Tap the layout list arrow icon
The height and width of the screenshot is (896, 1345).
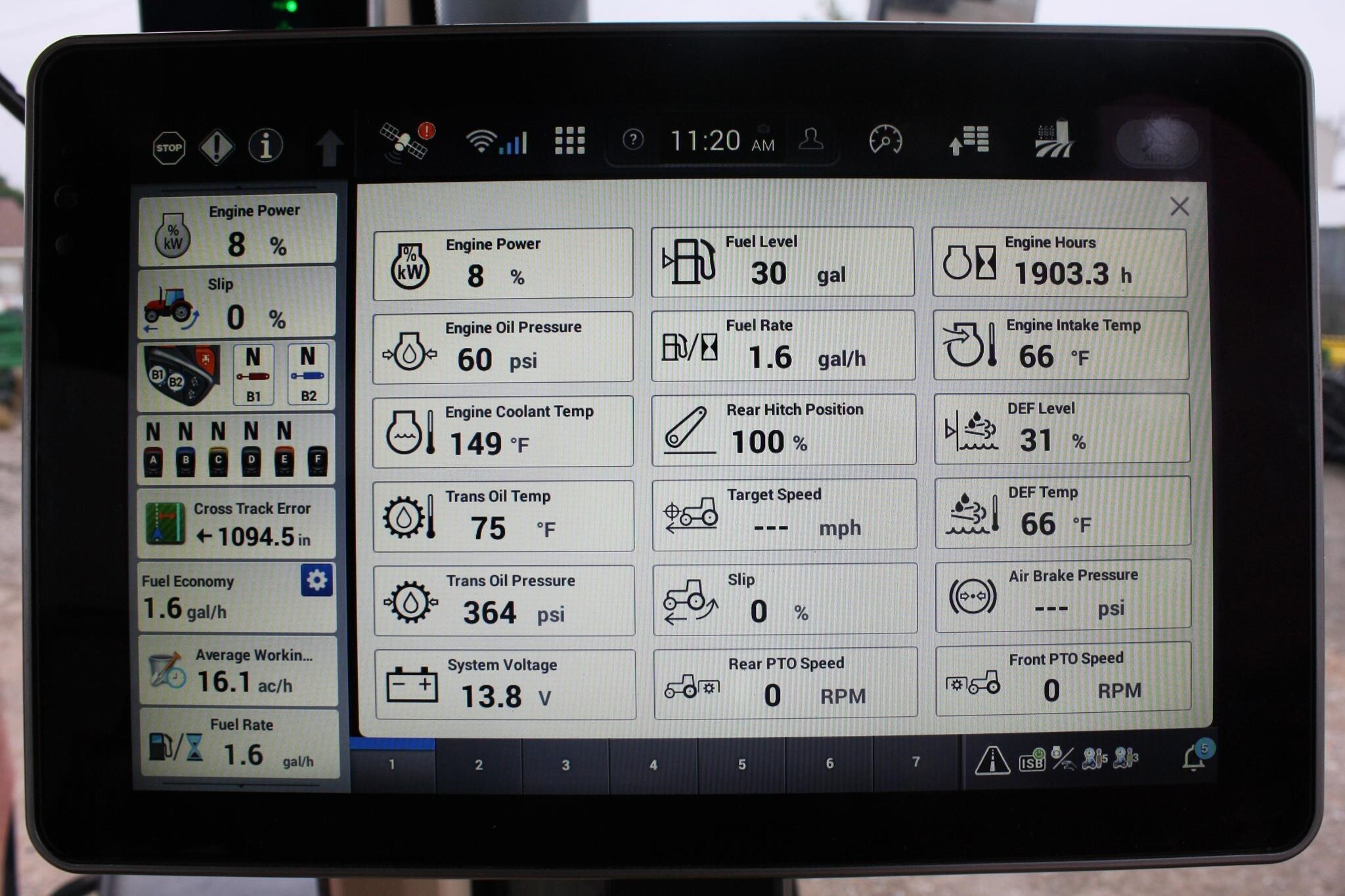tap(969, 140)
